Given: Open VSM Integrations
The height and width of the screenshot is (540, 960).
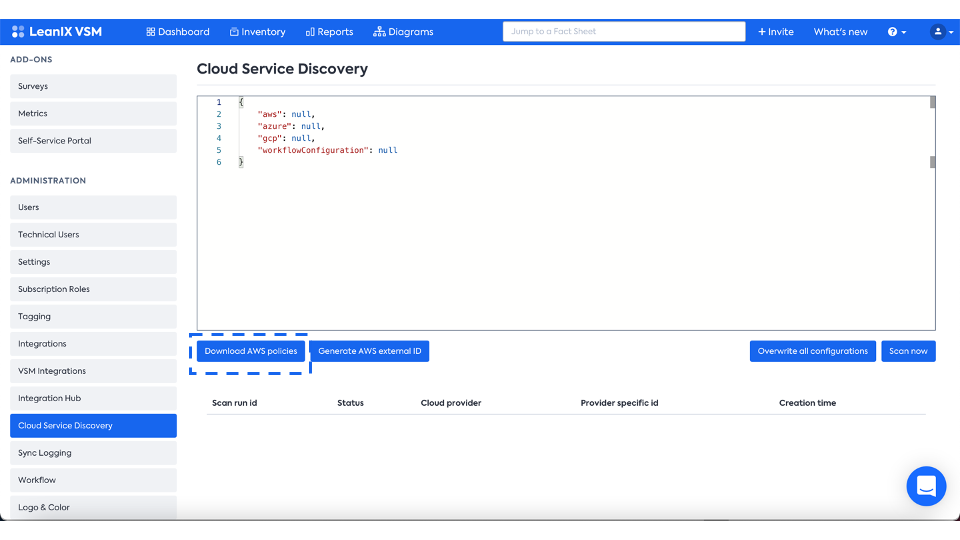Looking at the screenshot, I should pyautogui.click(x=93, y=371).
